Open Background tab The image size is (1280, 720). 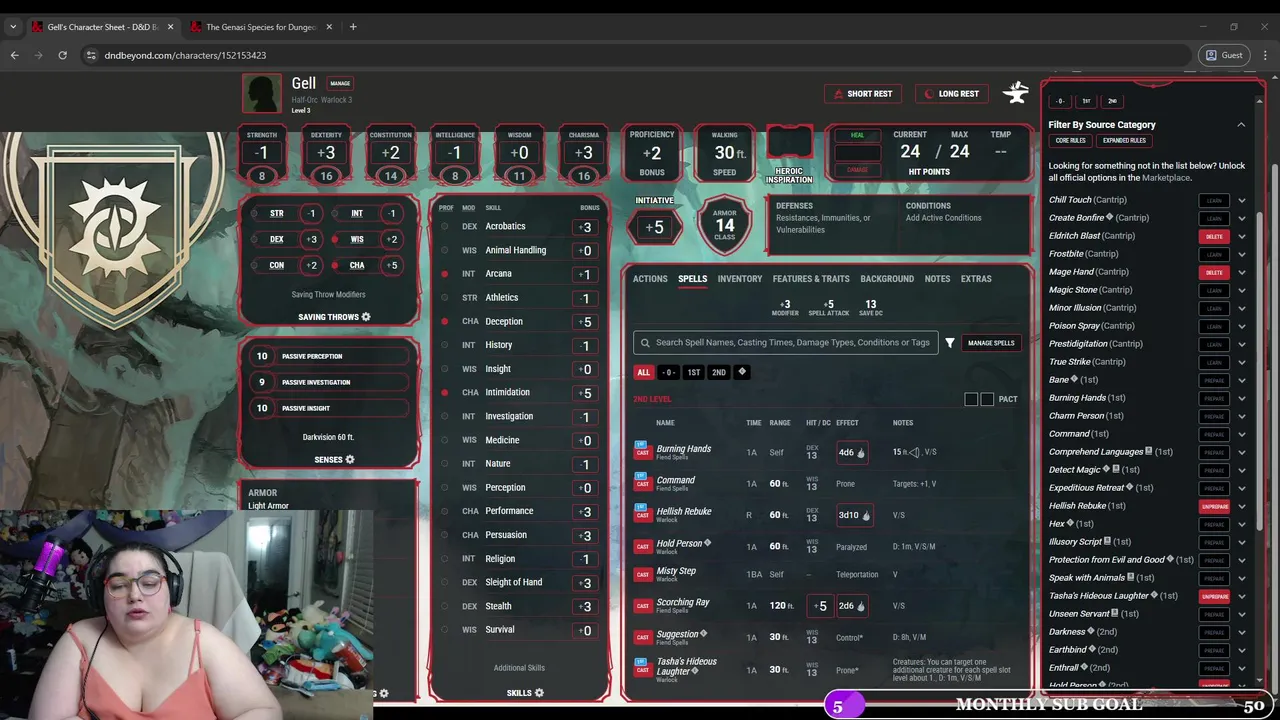(887, 279)
